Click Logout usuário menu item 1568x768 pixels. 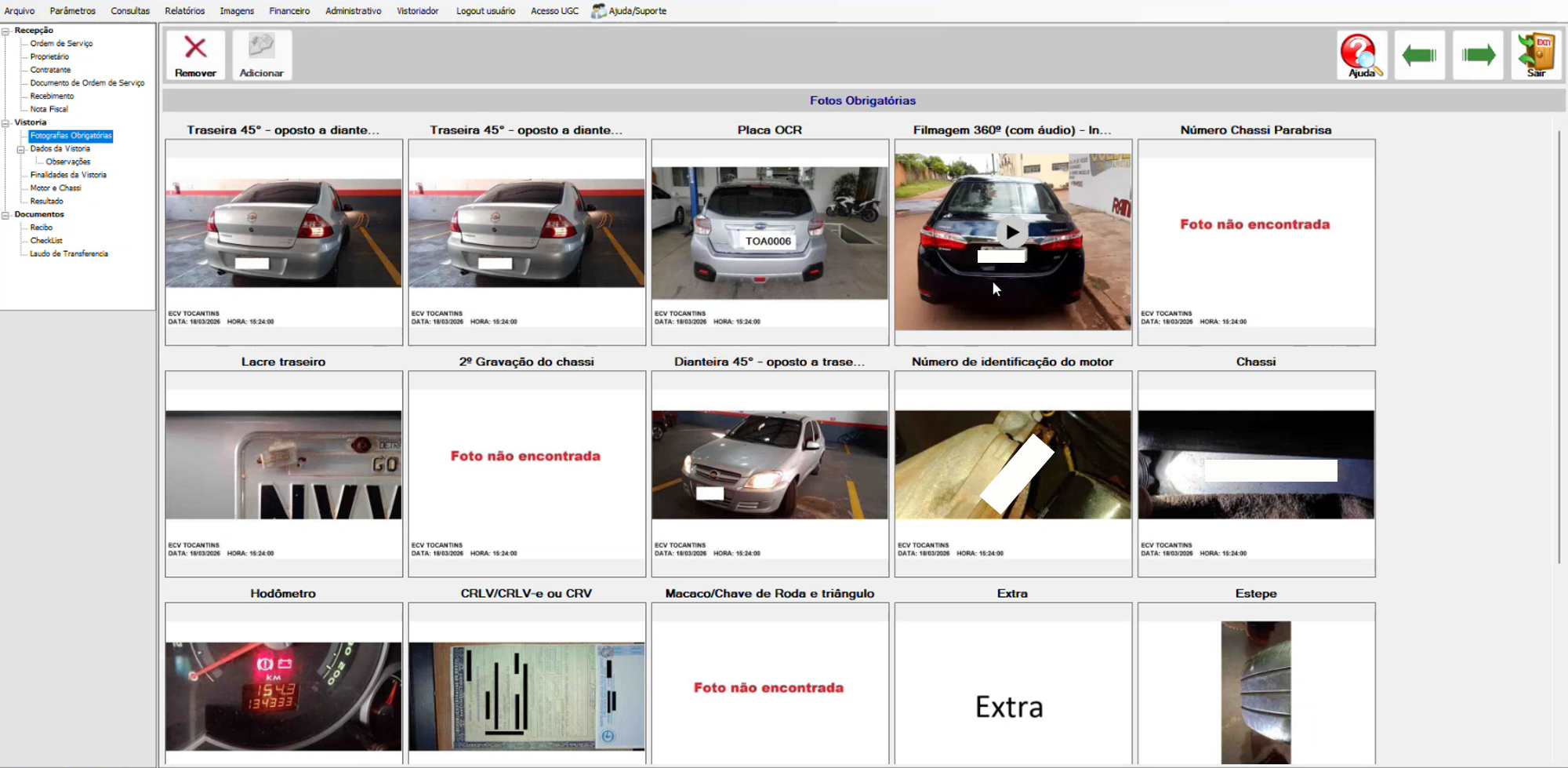click(485, 11)
